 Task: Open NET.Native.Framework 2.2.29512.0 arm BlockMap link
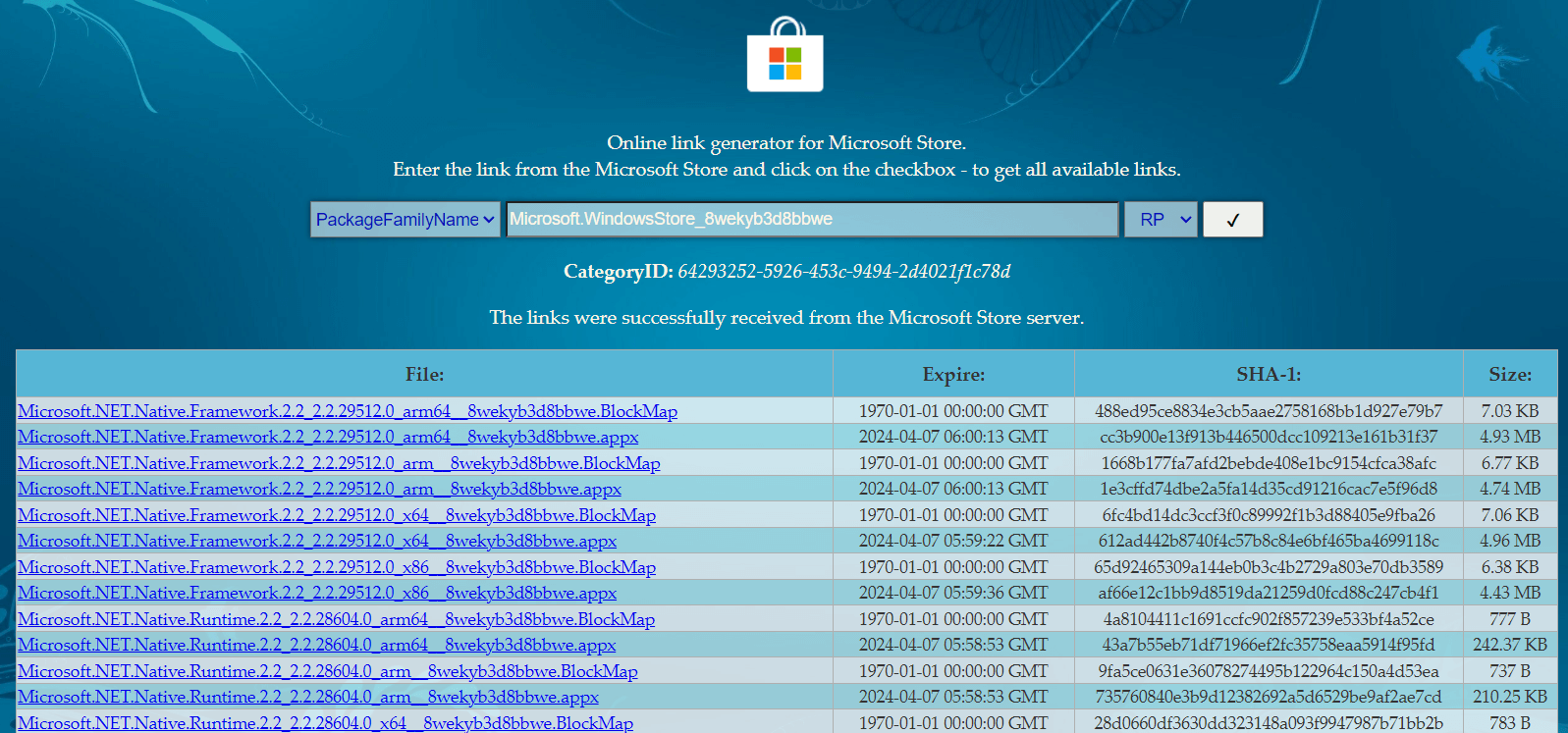pos(339,463)
